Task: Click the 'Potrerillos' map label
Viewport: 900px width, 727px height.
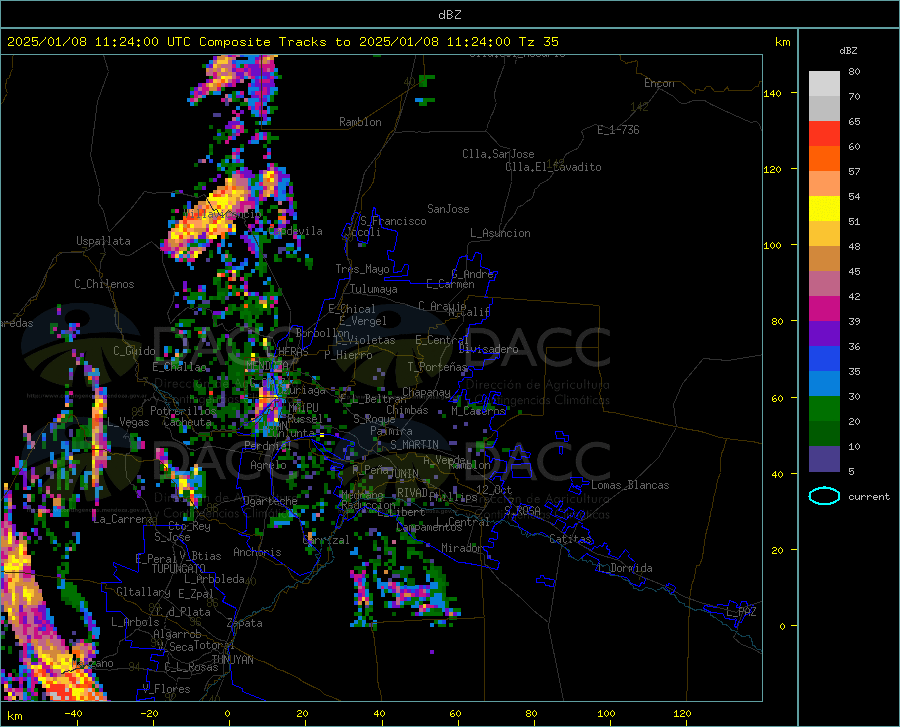Action: (x=183, y=411)
